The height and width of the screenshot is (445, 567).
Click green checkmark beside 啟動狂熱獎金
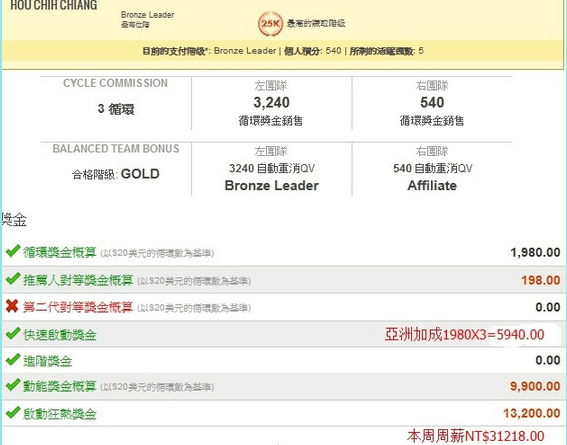13,412
